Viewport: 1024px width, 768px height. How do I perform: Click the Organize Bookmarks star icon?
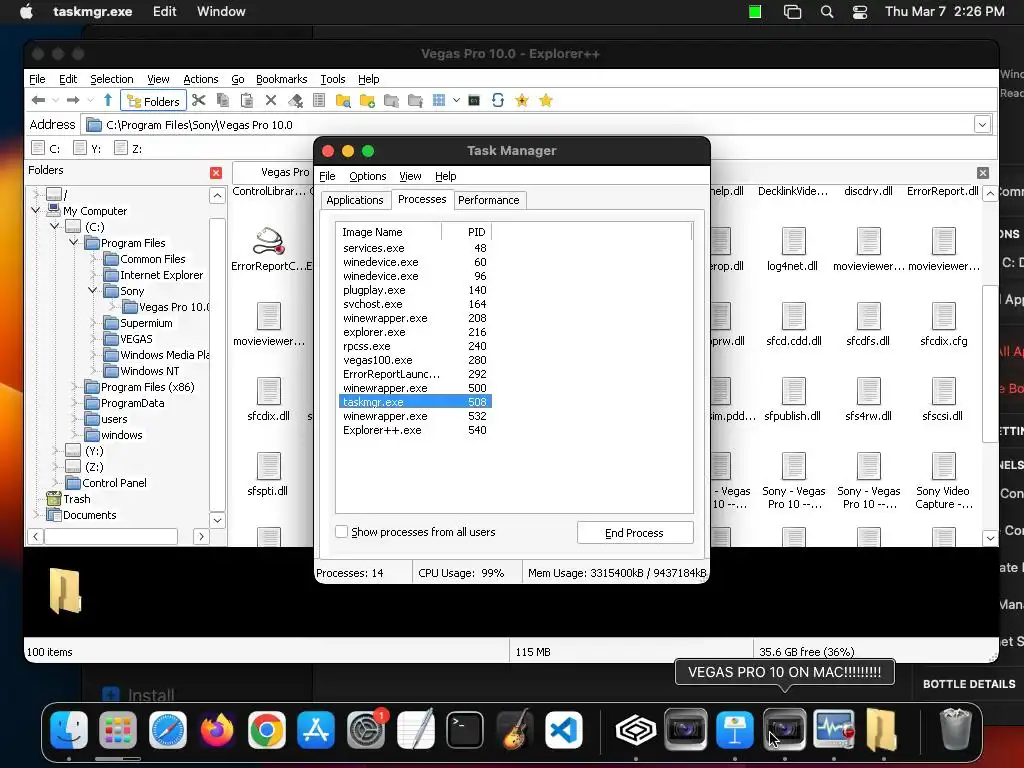546,101
